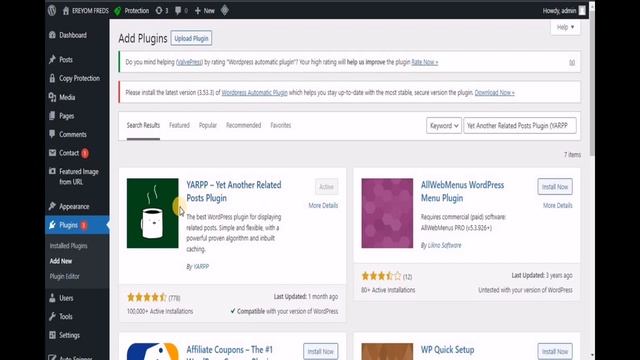Click the Media icon in sidebar

[x=52, y=97]
